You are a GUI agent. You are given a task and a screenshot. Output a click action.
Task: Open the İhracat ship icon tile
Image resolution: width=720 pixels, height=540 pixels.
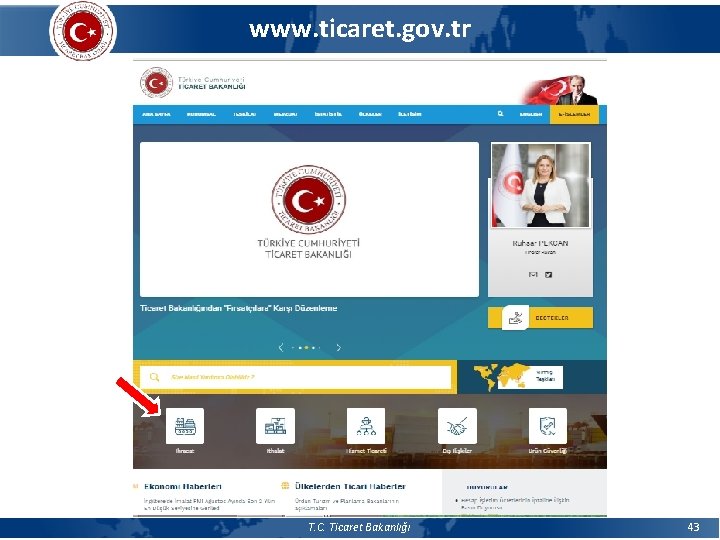(185, 426)
